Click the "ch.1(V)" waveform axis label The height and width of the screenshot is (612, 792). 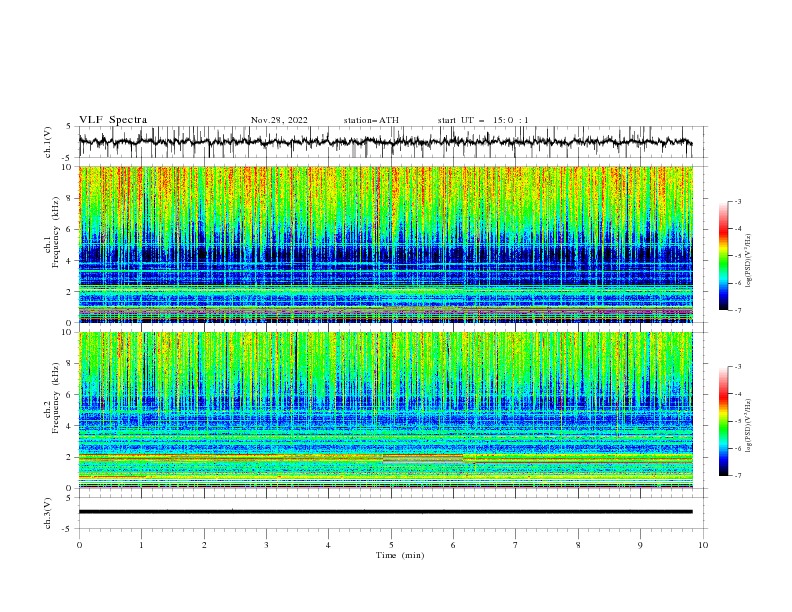tap(48, 142)
